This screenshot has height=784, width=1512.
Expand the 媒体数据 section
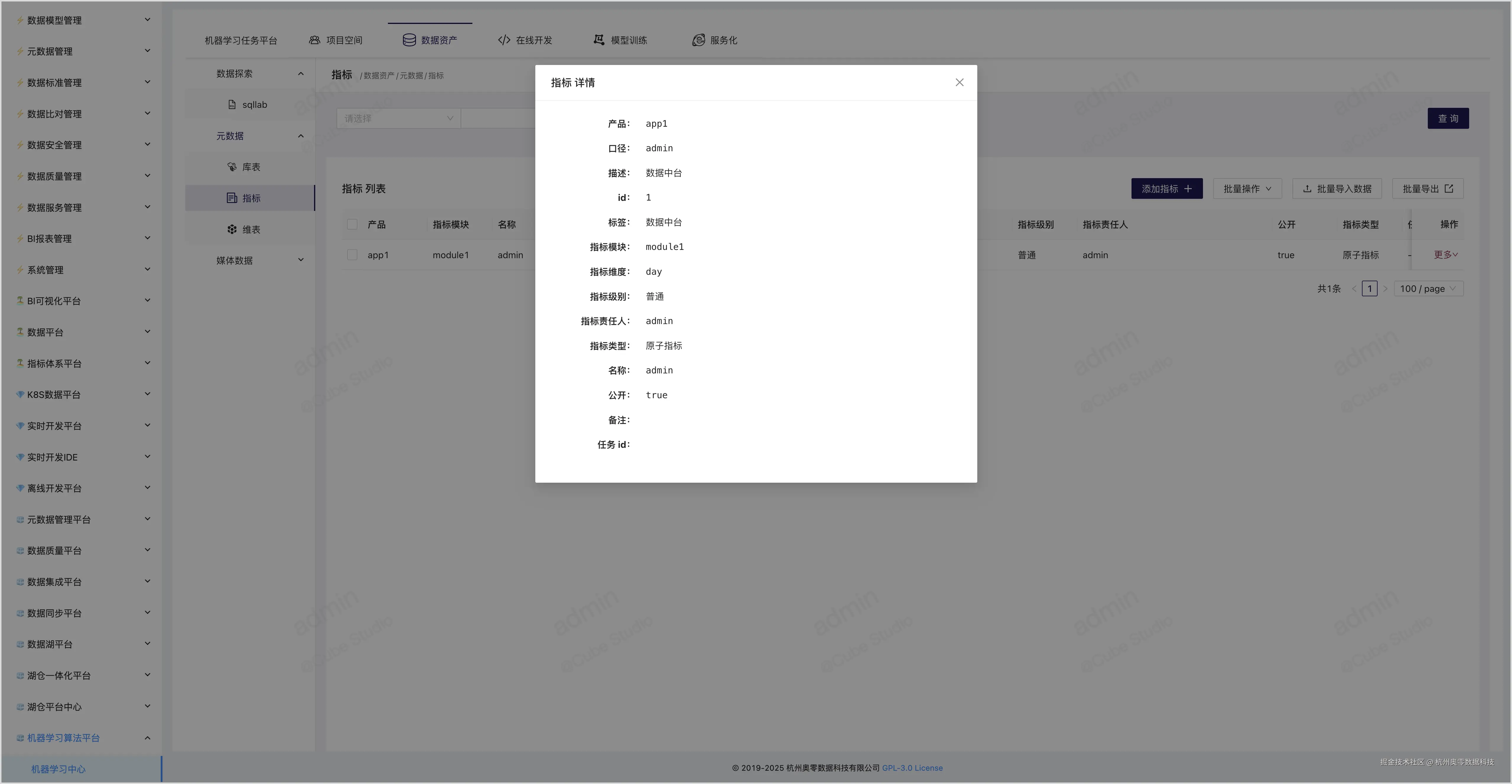point(259,261)
